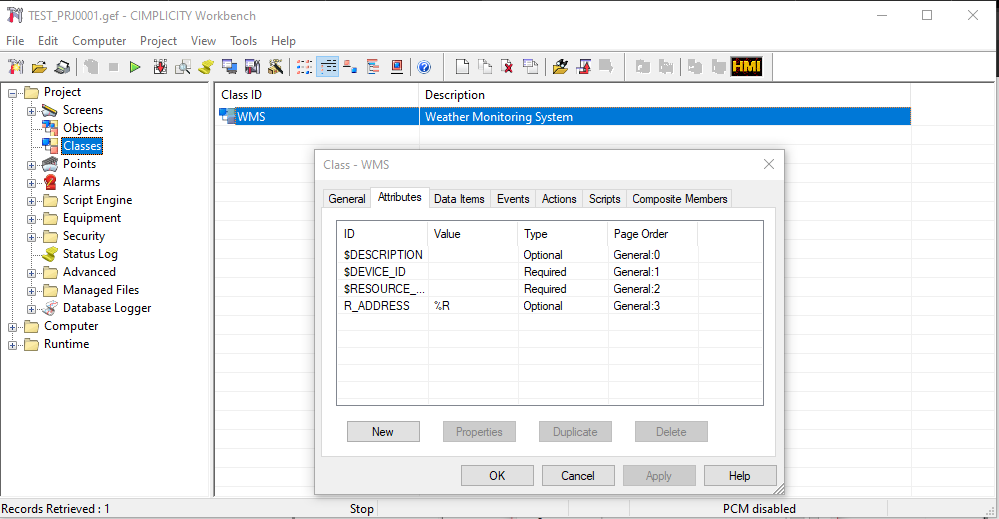Expand the Managed Files tree node
Image resolution: width=999 pixels, height=519 pixels.
[31, 291]
